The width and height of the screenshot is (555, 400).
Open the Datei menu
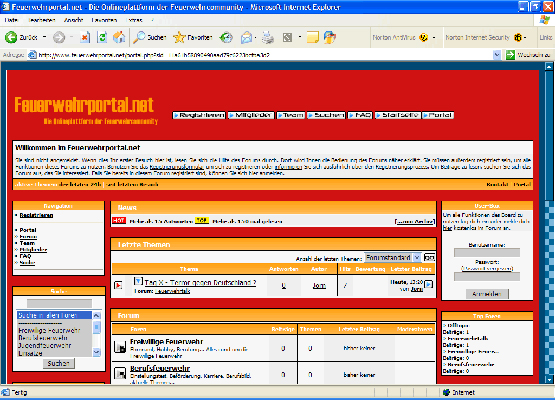[11, 20]
